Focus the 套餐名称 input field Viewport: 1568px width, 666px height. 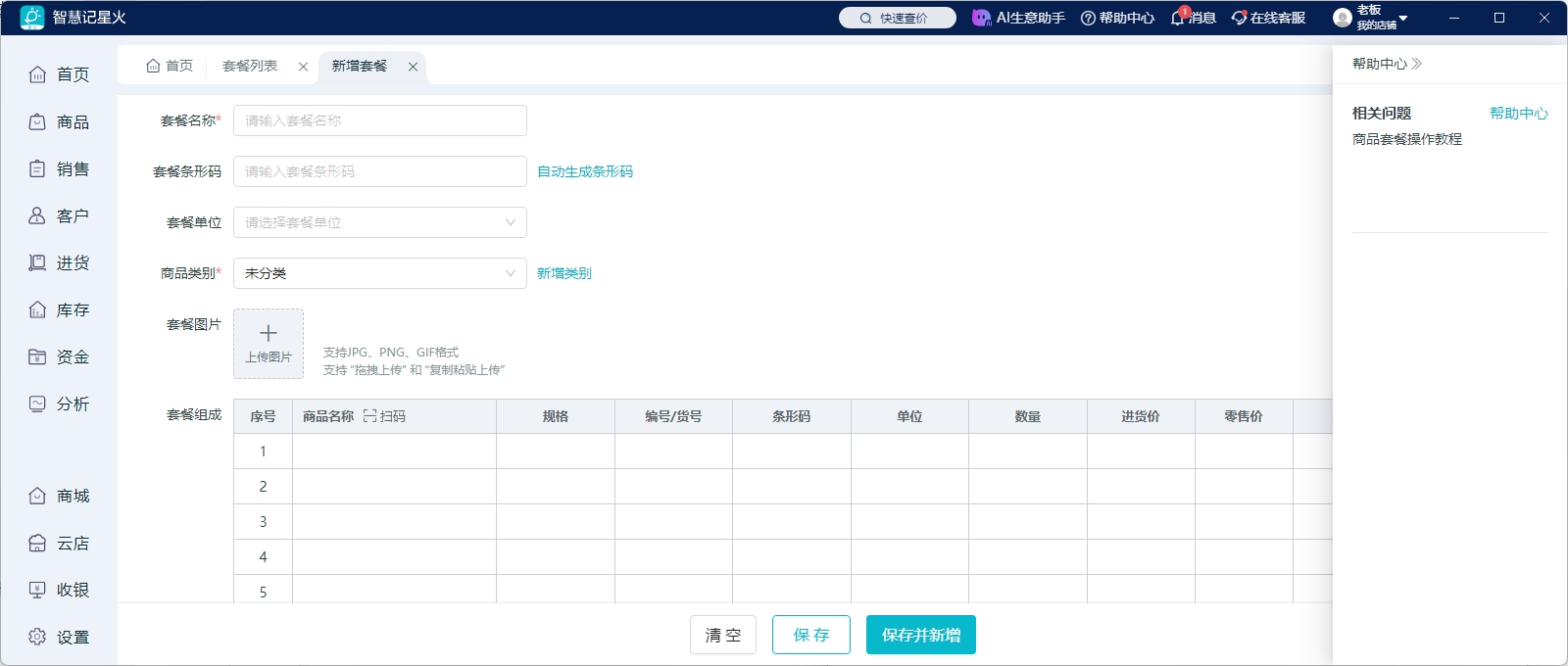pyautogui.click(x=380, y=120)
